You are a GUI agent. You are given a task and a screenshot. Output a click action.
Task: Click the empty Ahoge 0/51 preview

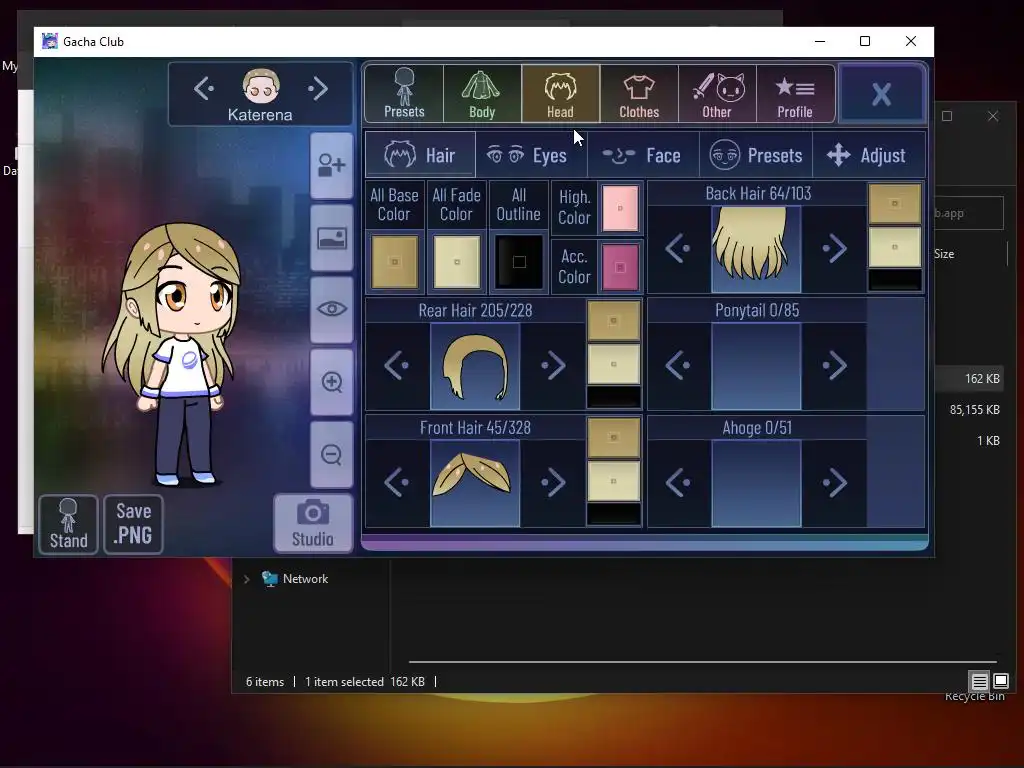click(x=756, y=483)
